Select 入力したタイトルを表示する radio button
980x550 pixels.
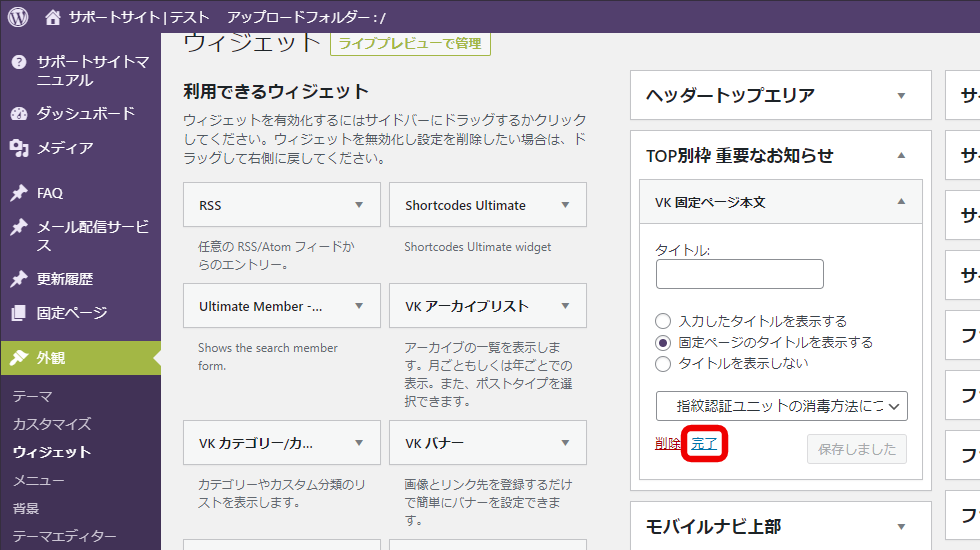point(663,321)
